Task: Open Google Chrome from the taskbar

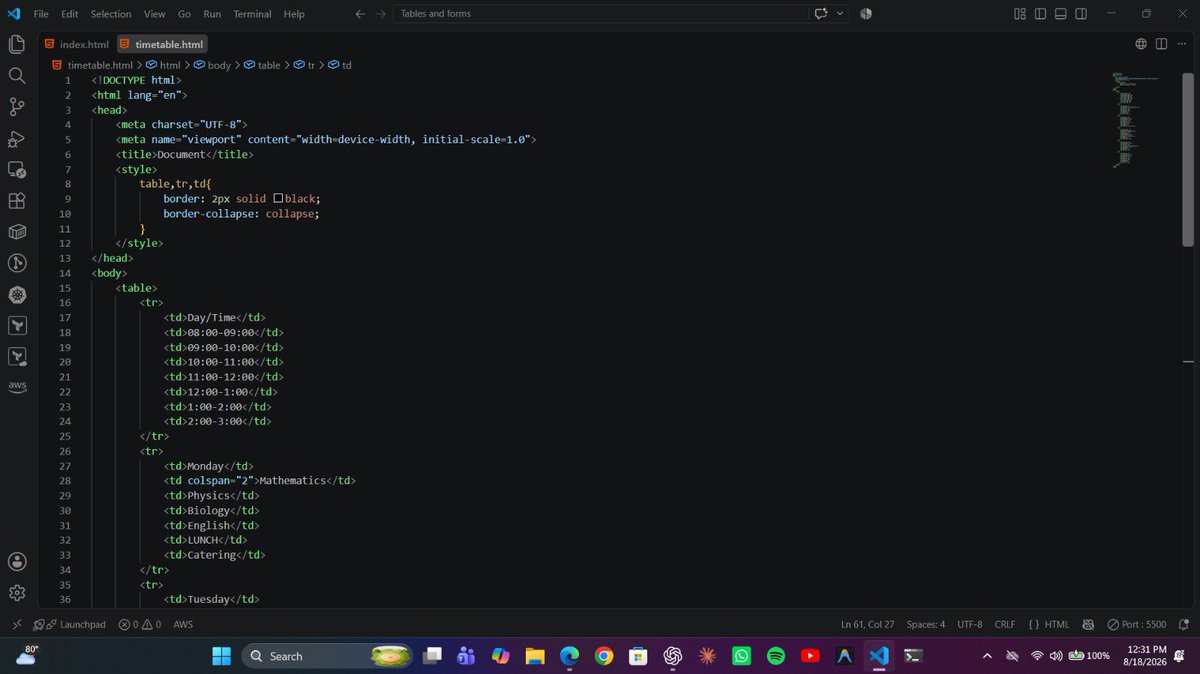Action: 603,656
